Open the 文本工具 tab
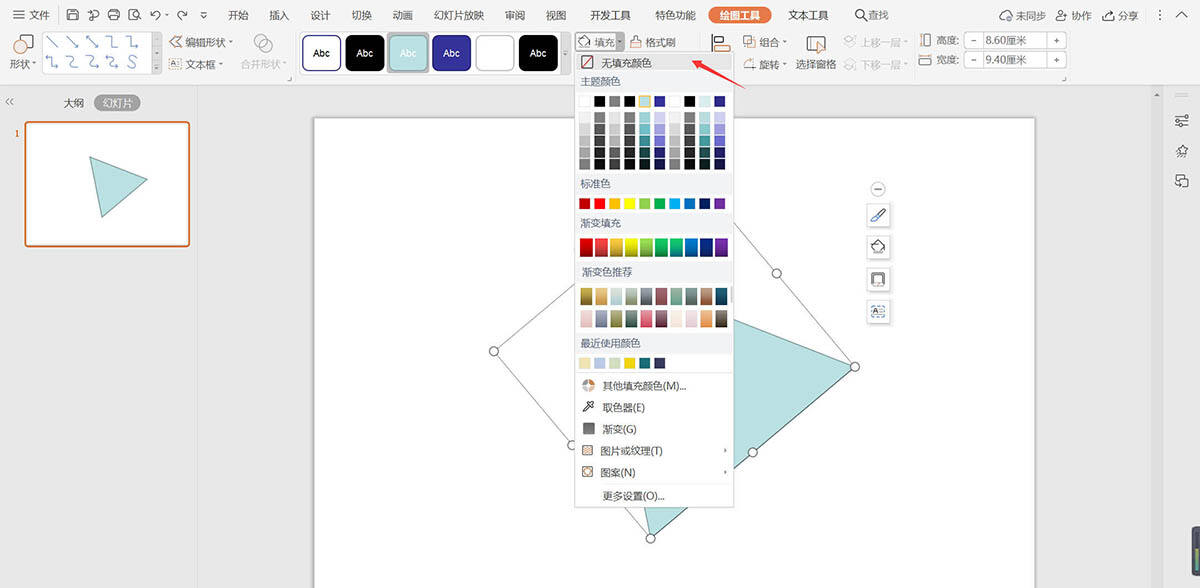 [808, 15]
